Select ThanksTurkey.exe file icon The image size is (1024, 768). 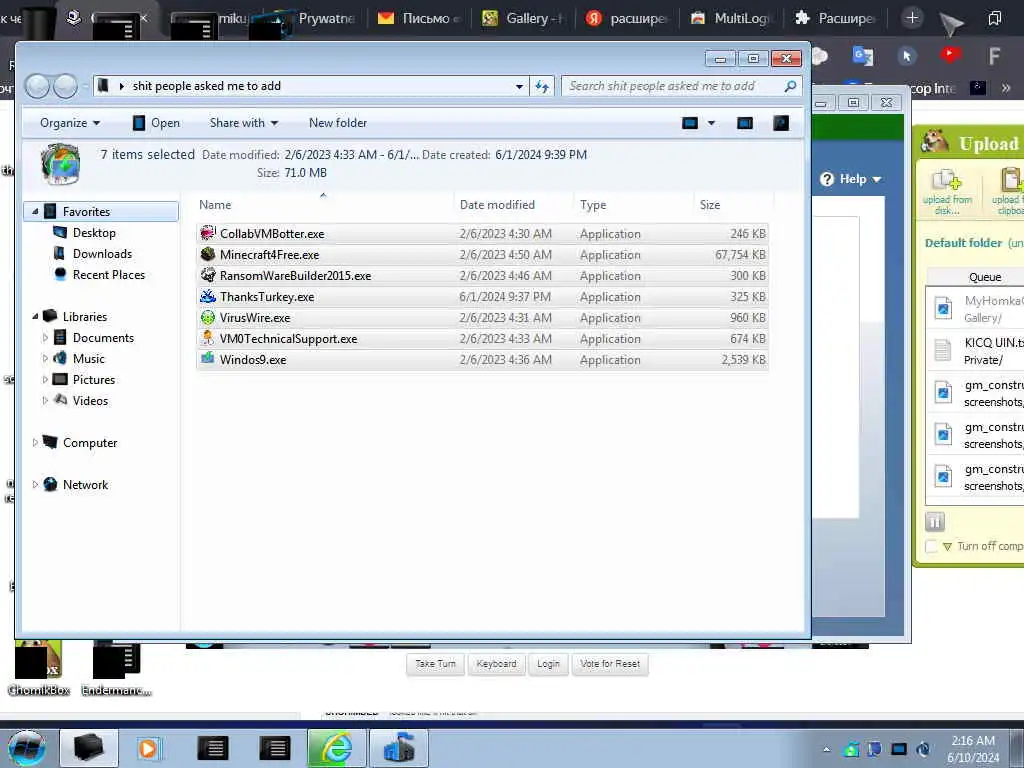click(x=208, y=296)
